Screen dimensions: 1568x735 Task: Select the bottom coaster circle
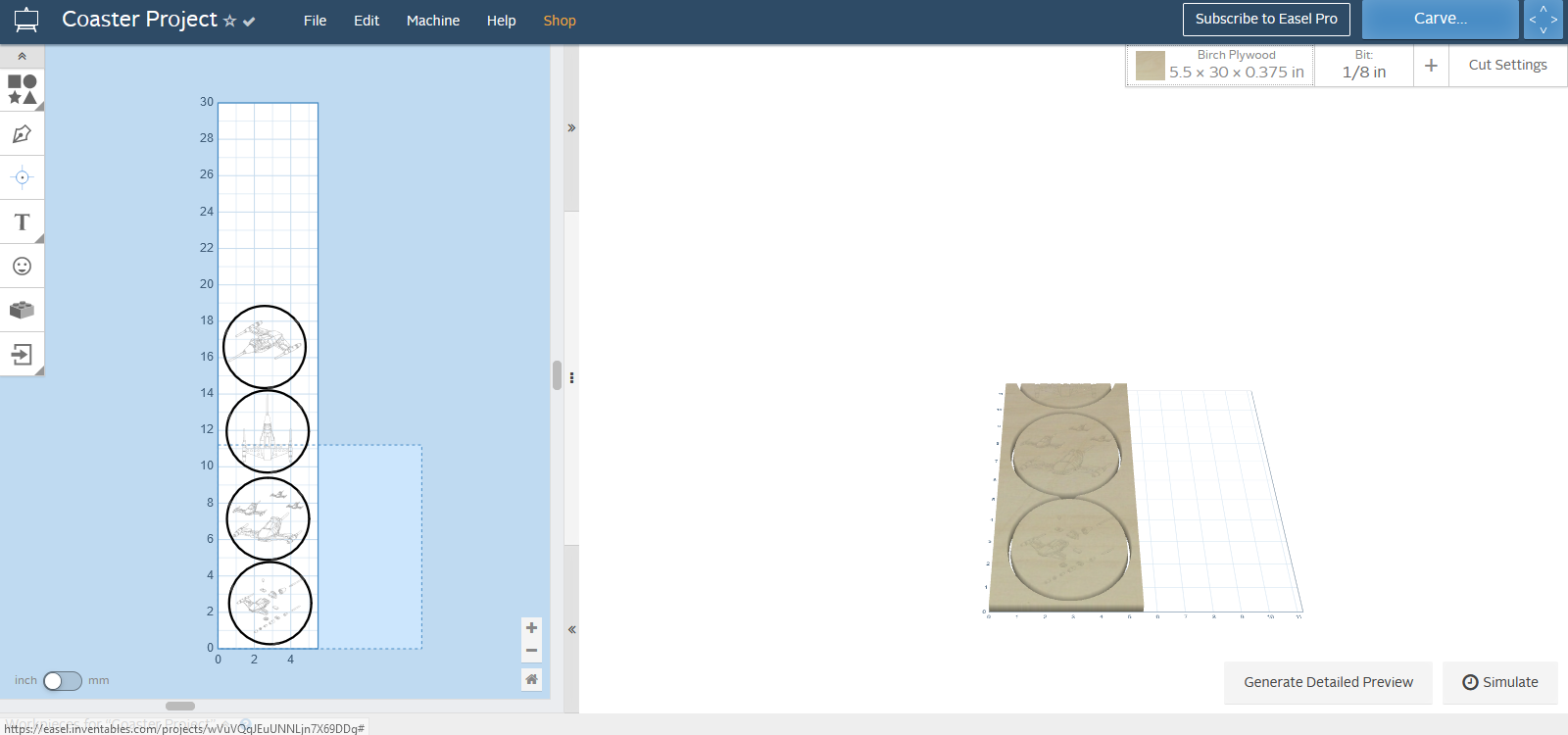269,603
